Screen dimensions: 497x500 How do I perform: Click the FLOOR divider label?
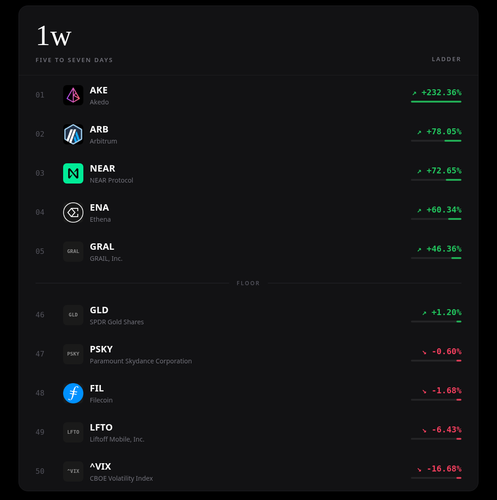[x=248, y=283]
